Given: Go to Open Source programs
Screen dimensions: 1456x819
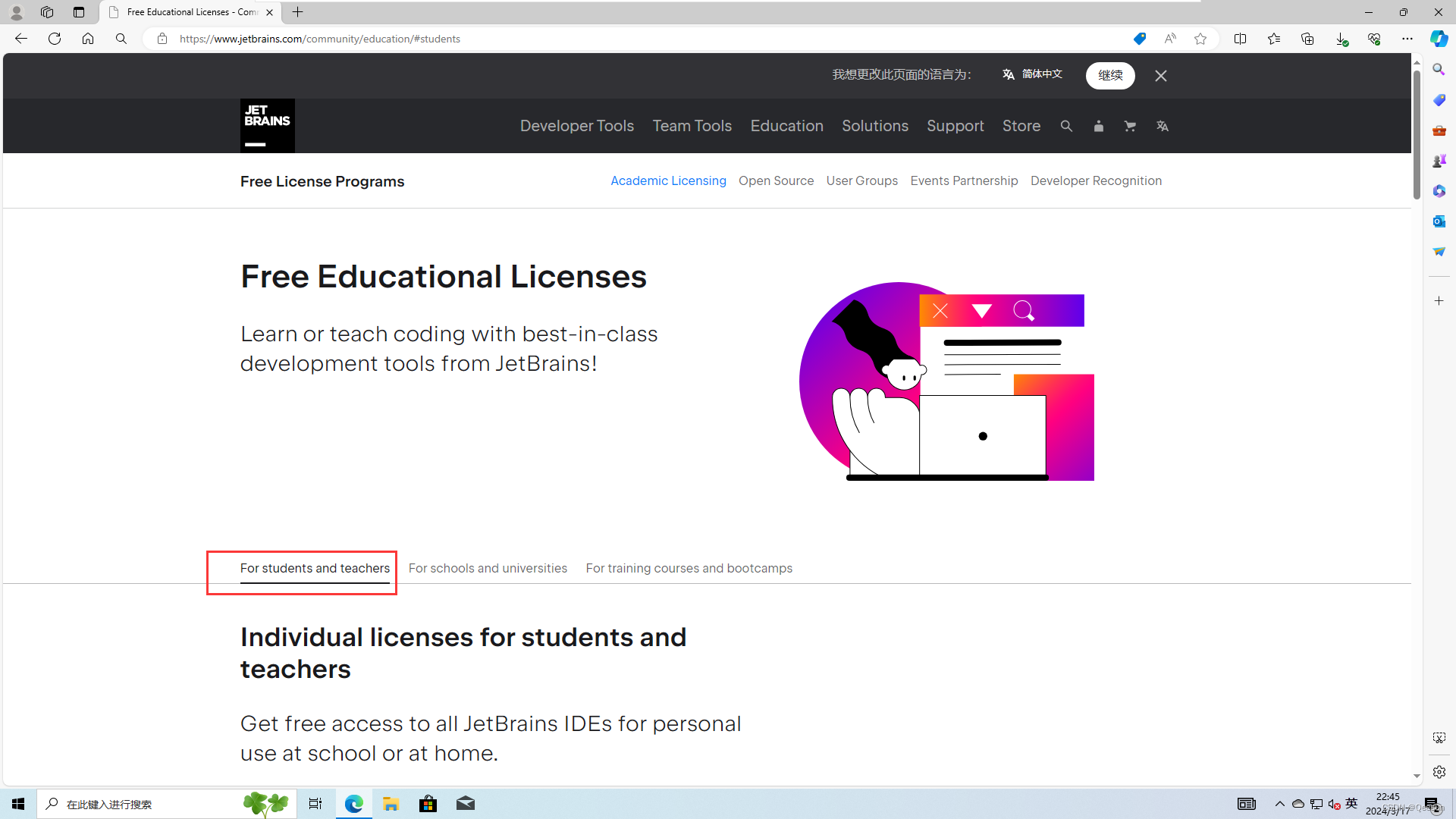Looking at the screenshot, I should tap(776, 180).
